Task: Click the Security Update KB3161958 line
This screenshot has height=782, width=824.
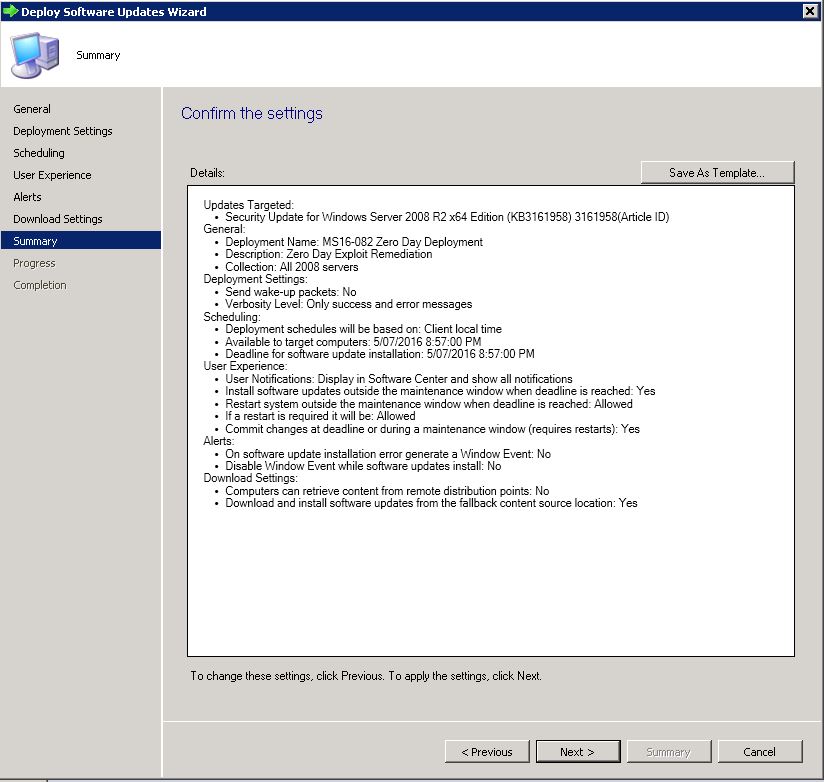Action: (447, 217)
